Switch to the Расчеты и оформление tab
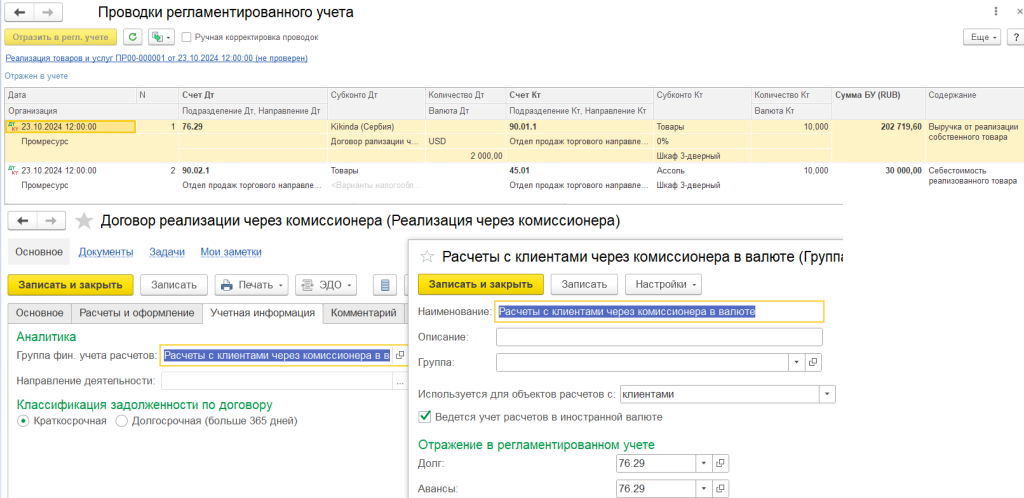The width and height of the screenshot is (1024, 498). click(137, 313)
